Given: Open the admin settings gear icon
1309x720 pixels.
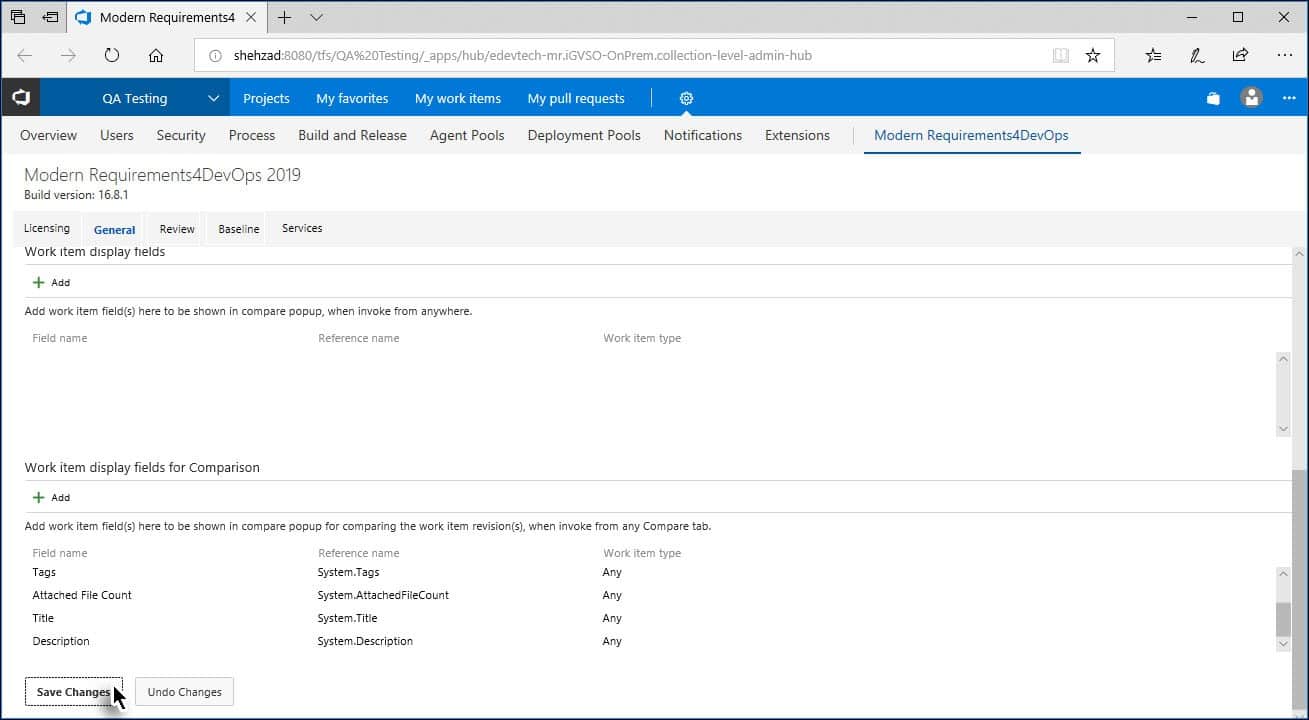Looking at the screenshot, I should (x=686, y=98).
